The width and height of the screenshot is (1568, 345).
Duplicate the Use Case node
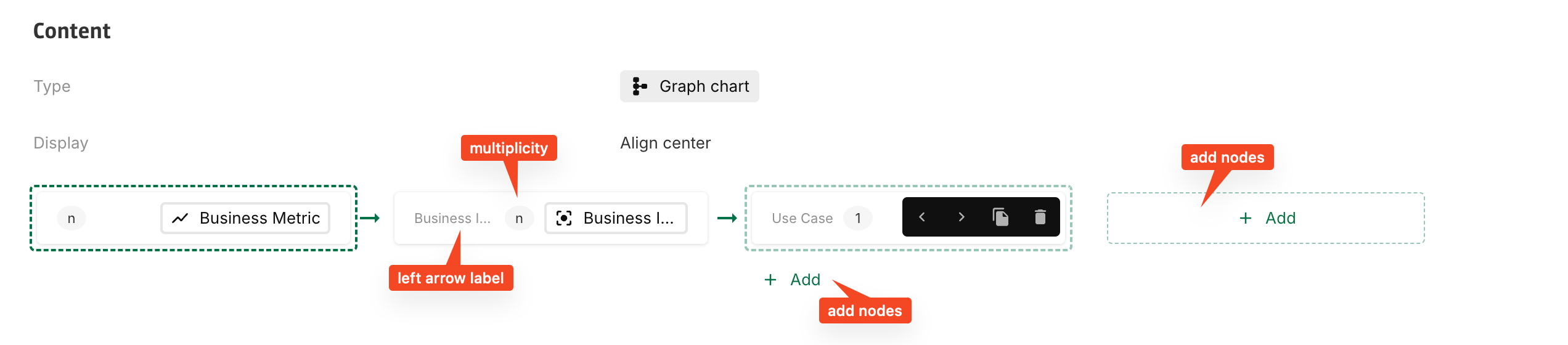1000,217
